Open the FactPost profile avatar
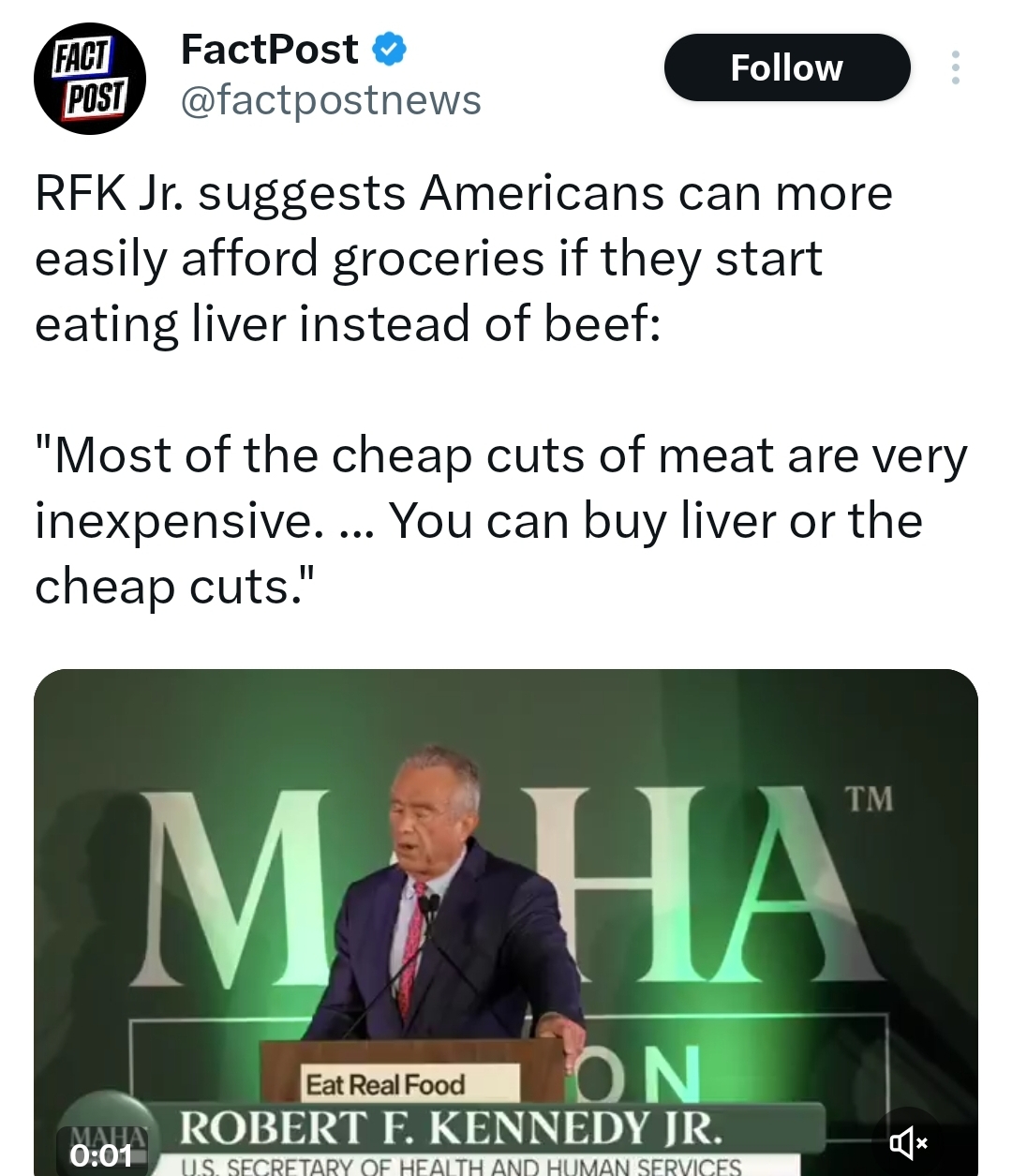 (x=90, y=79)
